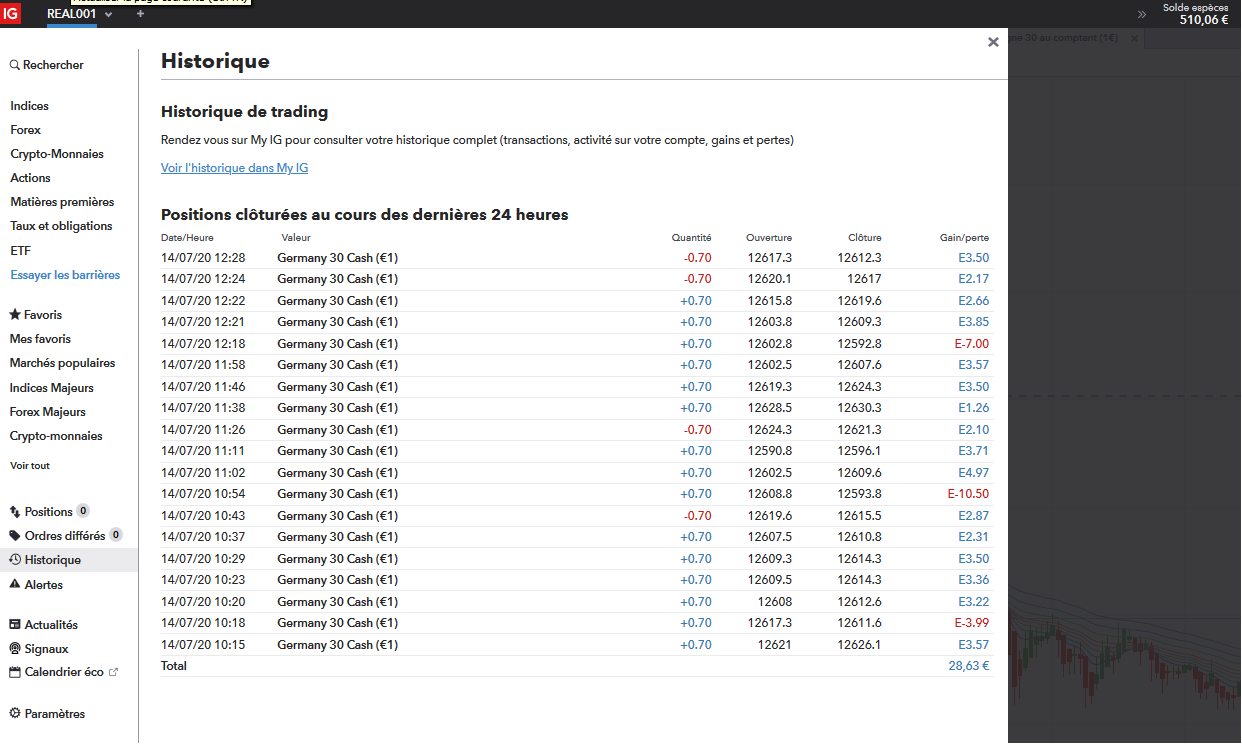Click the IG logo icon
This screenshot has width=1242, height=746.
tap(11, 13)
